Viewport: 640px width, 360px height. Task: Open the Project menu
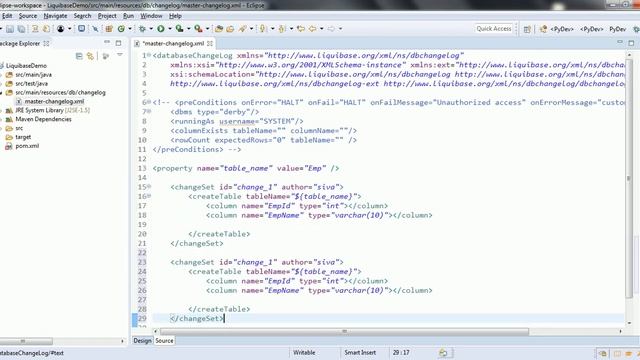click(x=107, y=16)
